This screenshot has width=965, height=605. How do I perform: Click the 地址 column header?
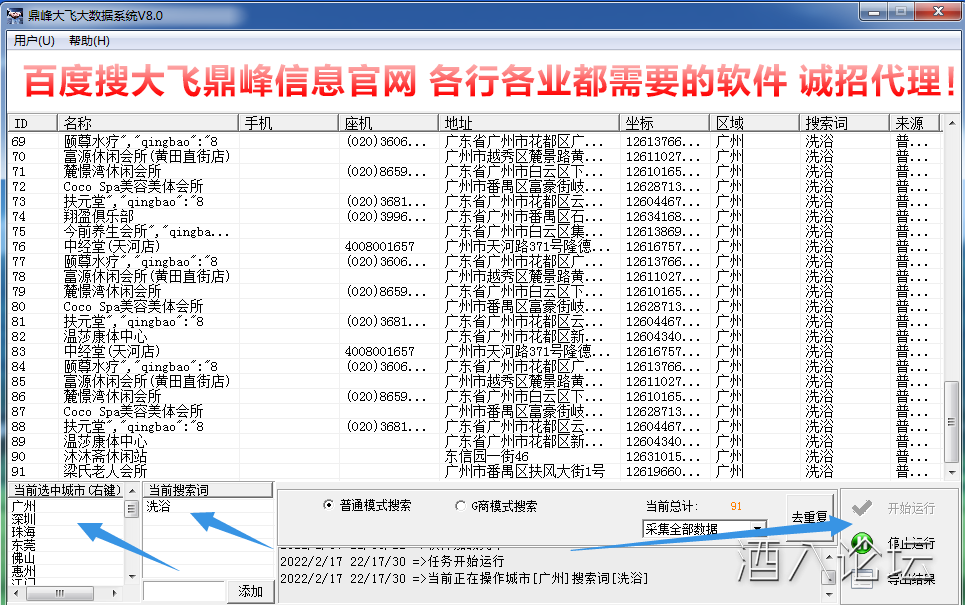click(x=528, y=123)
